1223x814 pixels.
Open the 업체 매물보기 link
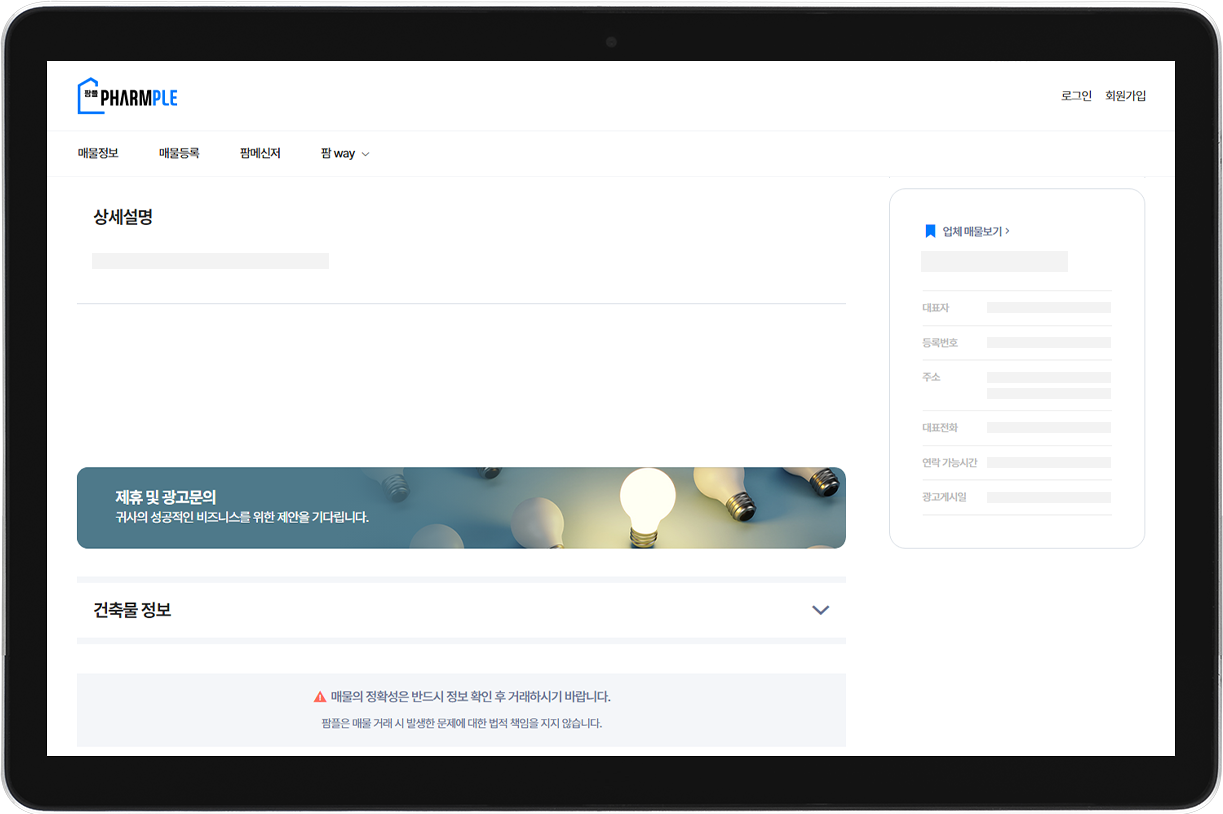976,231
